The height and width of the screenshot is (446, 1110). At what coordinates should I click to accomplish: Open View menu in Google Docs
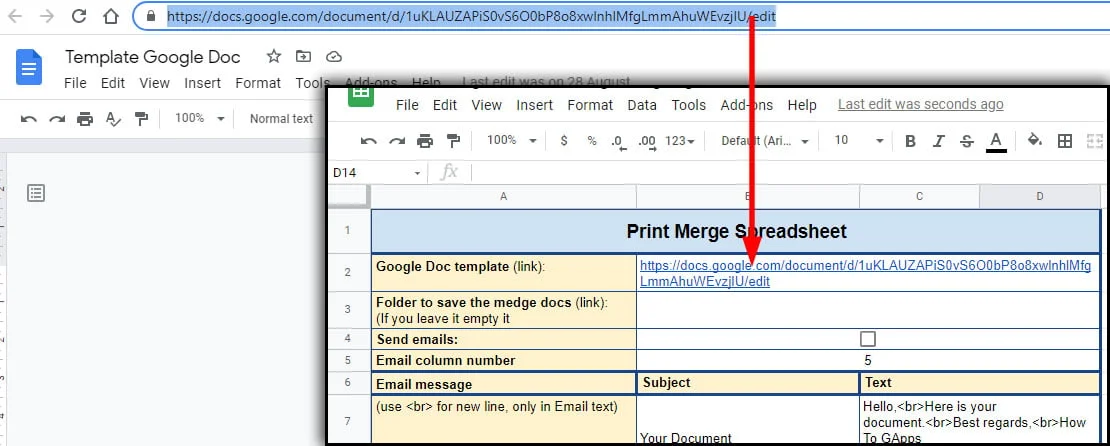coord(154,83)
